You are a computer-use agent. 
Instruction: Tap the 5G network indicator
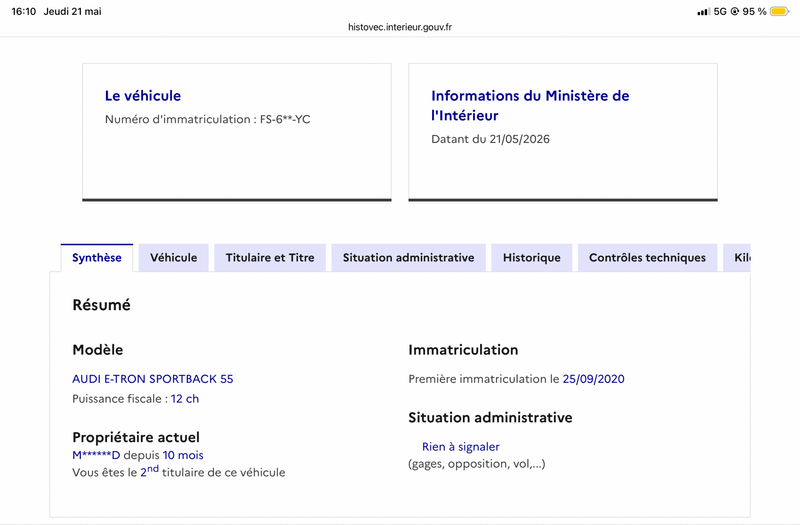(720, 11)
